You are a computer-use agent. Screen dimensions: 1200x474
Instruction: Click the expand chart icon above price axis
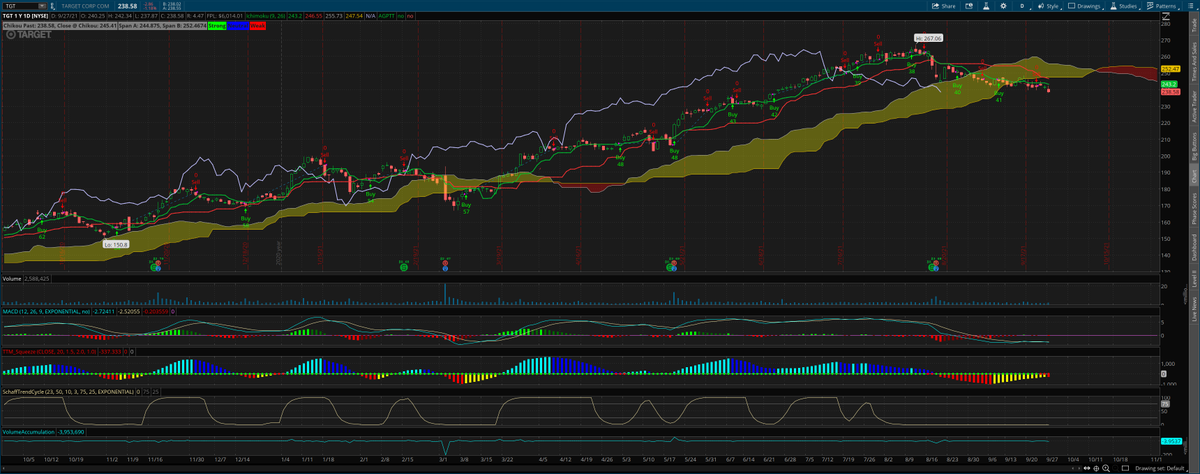tap(1167, 16)
